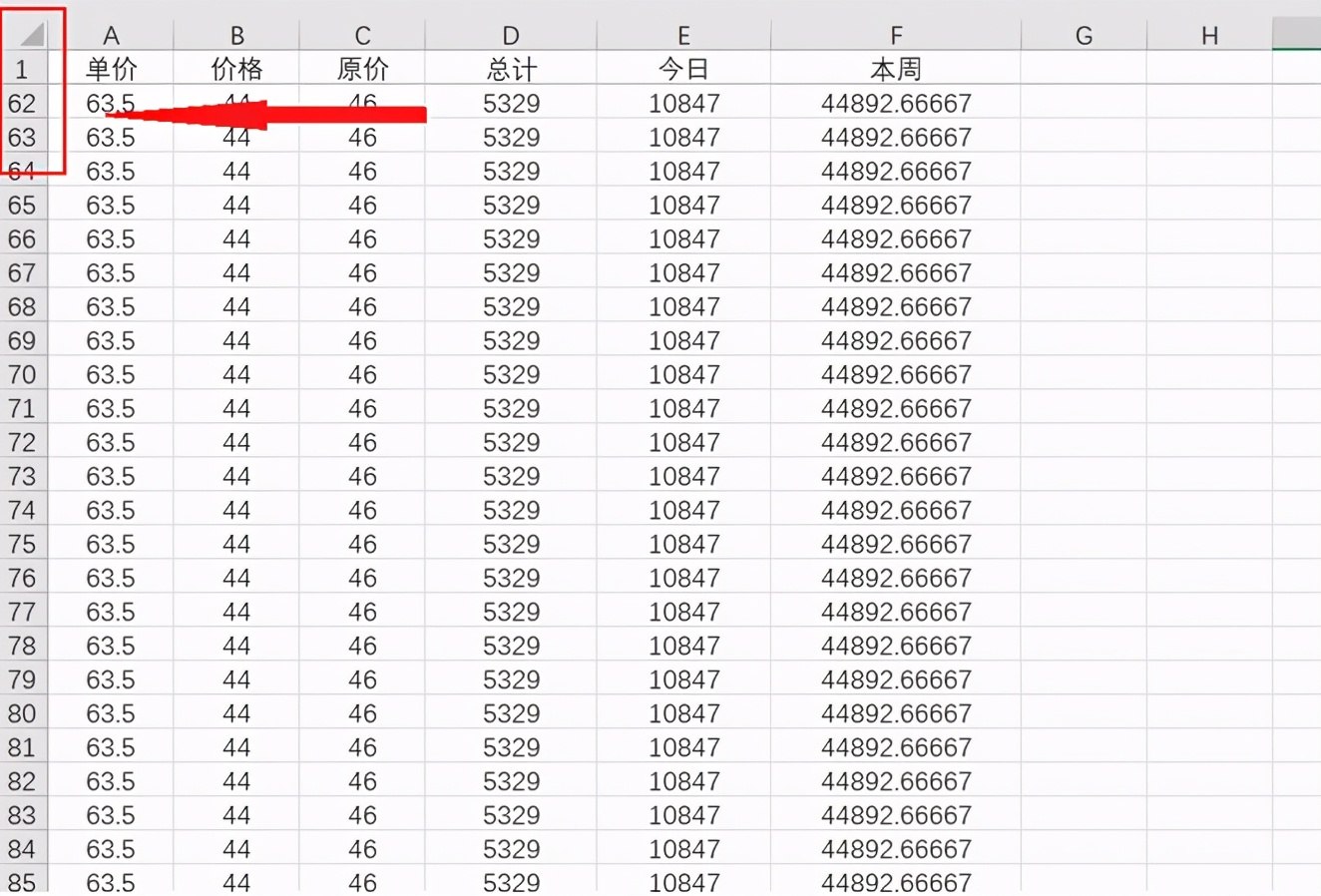Click the 单价 header cell
Screen dimensions: 1321x896
111,68
